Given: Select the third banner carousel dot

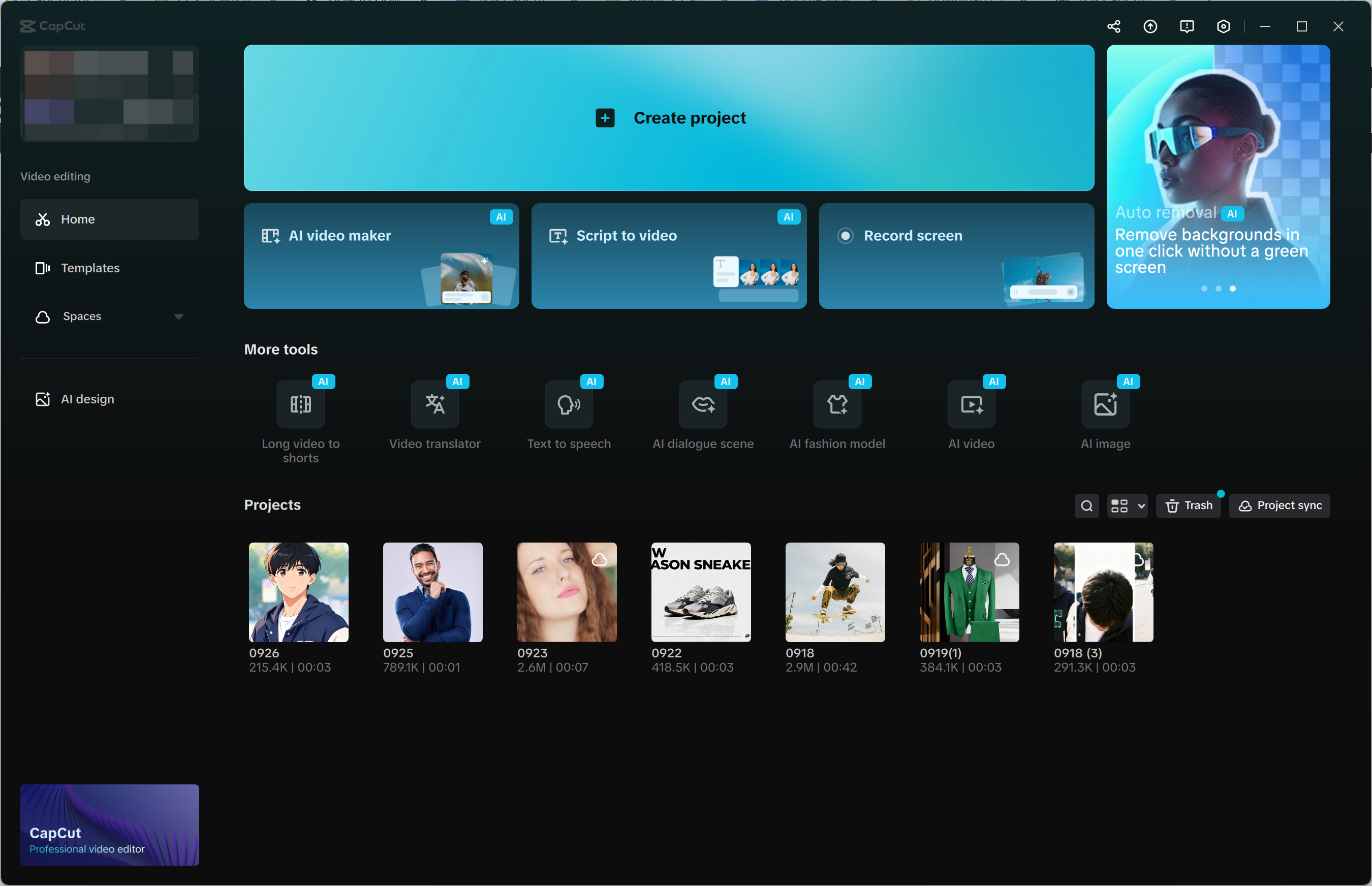Looking at the screenshot, I should 1233,288.
